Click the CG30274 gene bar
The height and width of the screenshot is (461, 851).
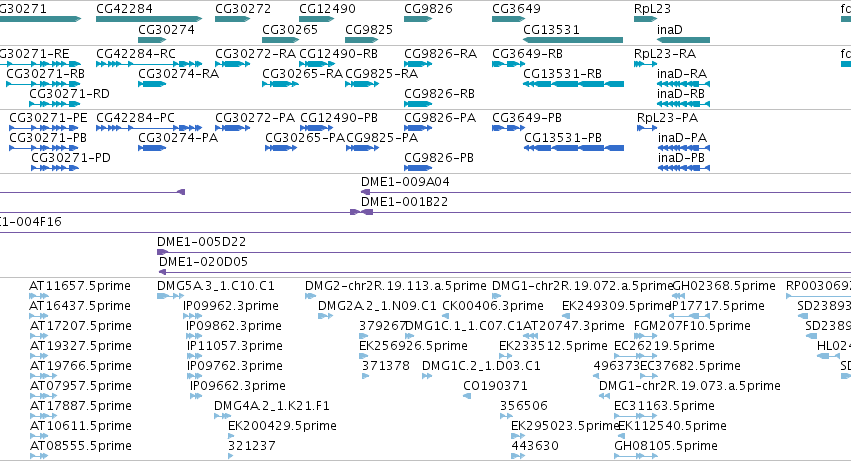coord(152,40)
